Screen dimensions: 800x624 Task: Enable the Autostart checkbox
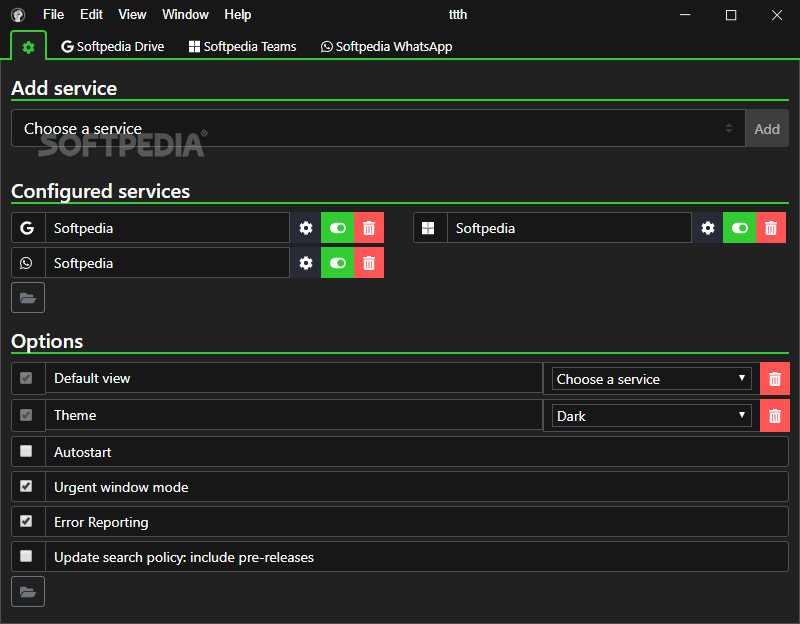click(x=26, y=451)
